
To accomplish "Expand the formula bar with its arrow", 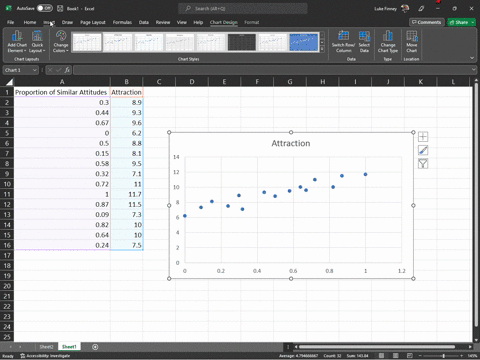I will pyautogui.click(x=474, y=70).
